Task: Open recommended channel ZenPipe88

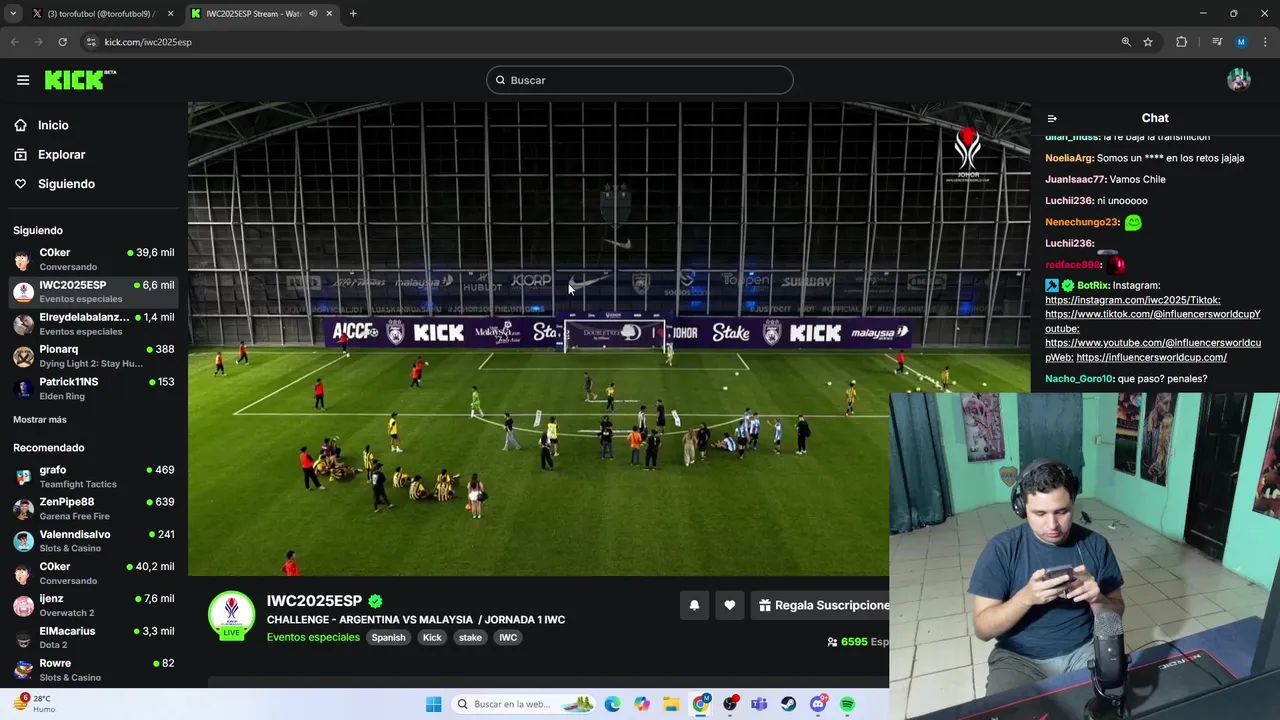Action: click(x=94, y=509)
